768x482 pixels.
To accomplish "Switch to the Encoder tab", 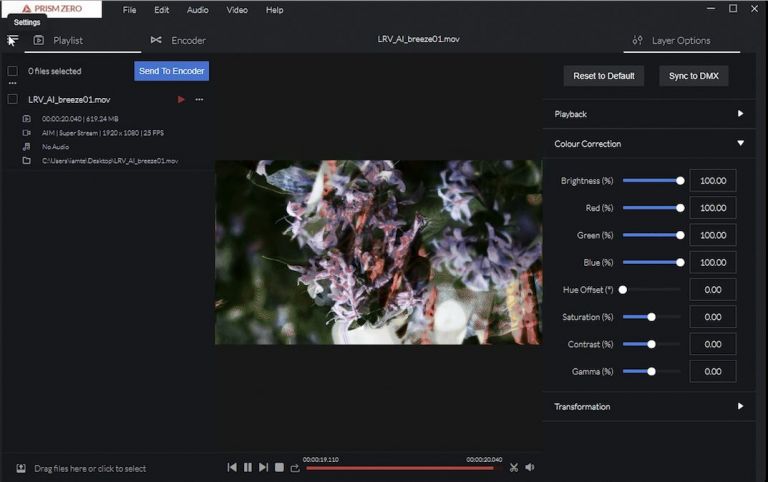I will click(178, 40).
